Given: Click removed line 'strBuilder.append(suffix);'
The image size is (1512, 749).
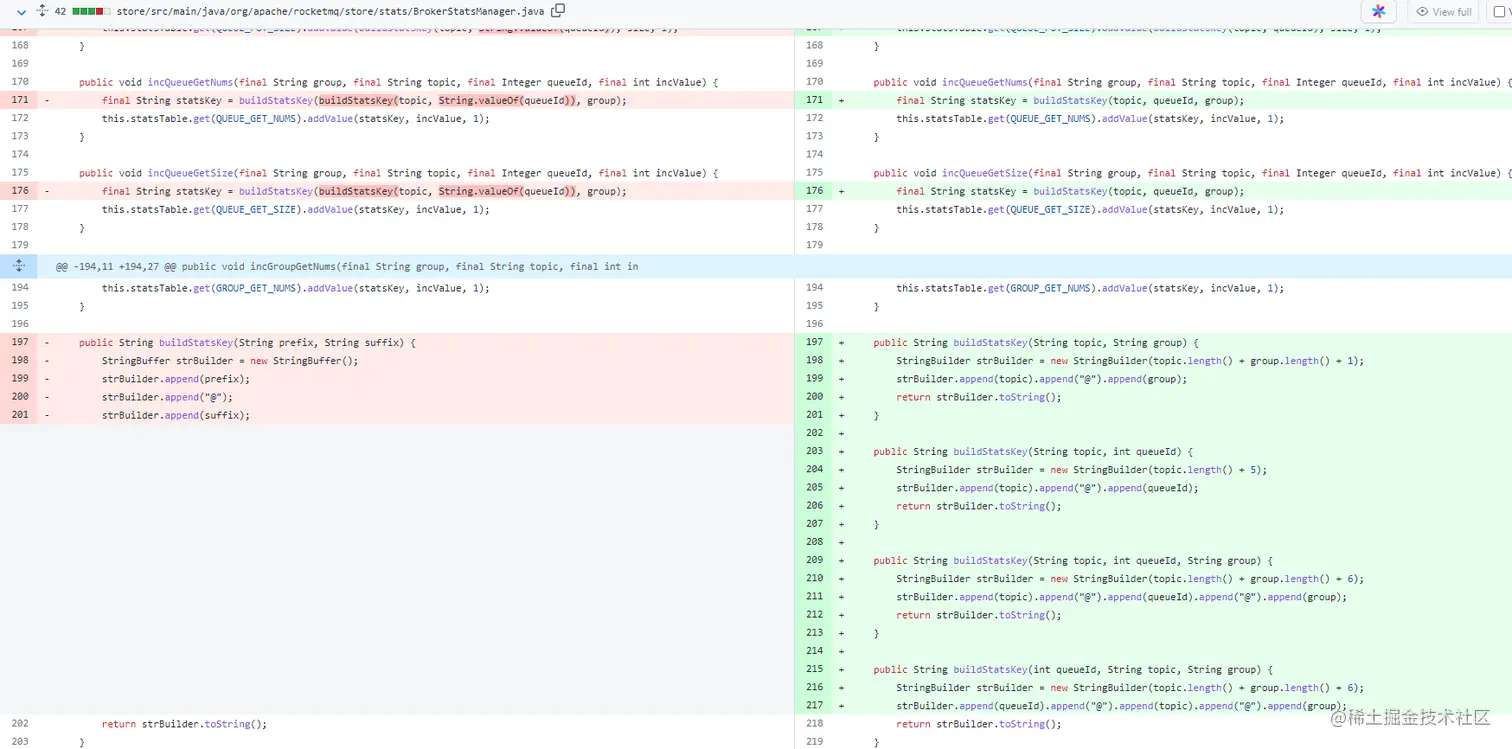Looking at the screenshot, I should coord(176,415).
